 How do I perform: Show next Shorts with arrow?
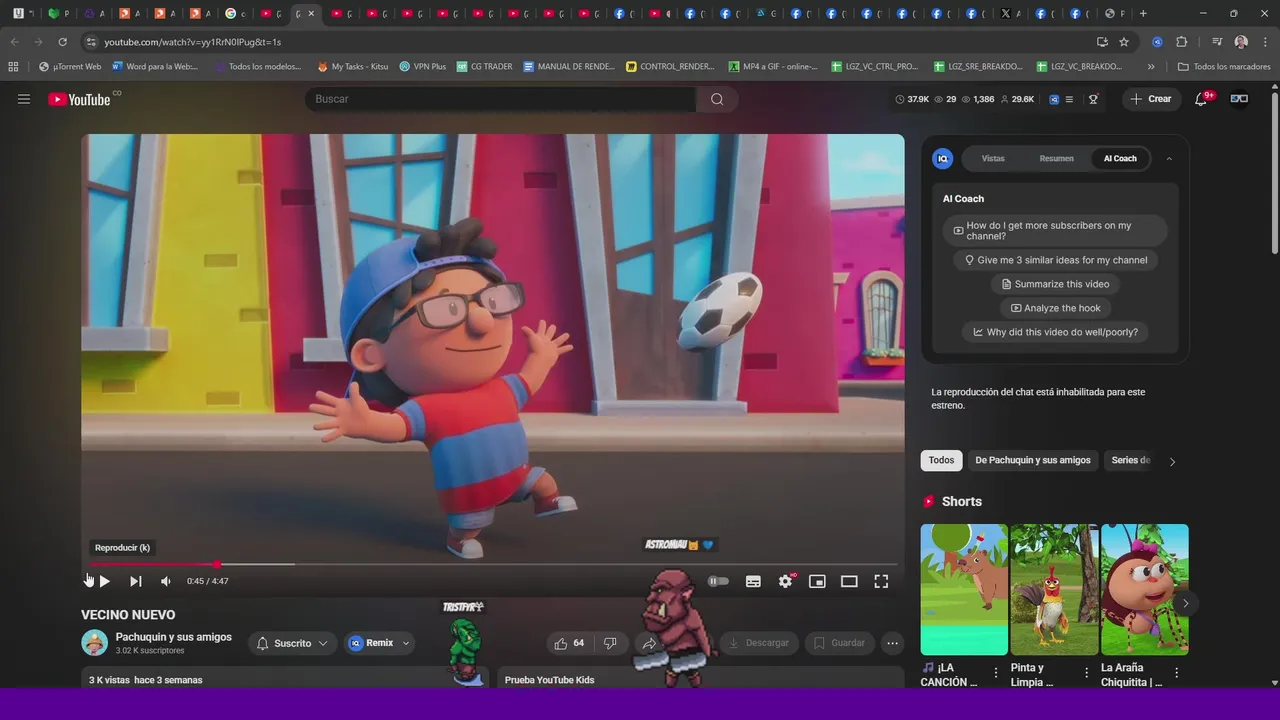[x=1186, y=603]
